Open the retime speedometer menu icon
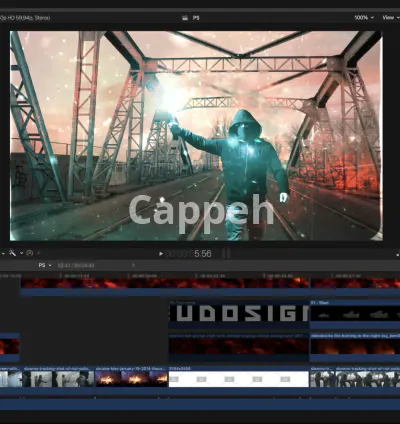 coord(29,253)
